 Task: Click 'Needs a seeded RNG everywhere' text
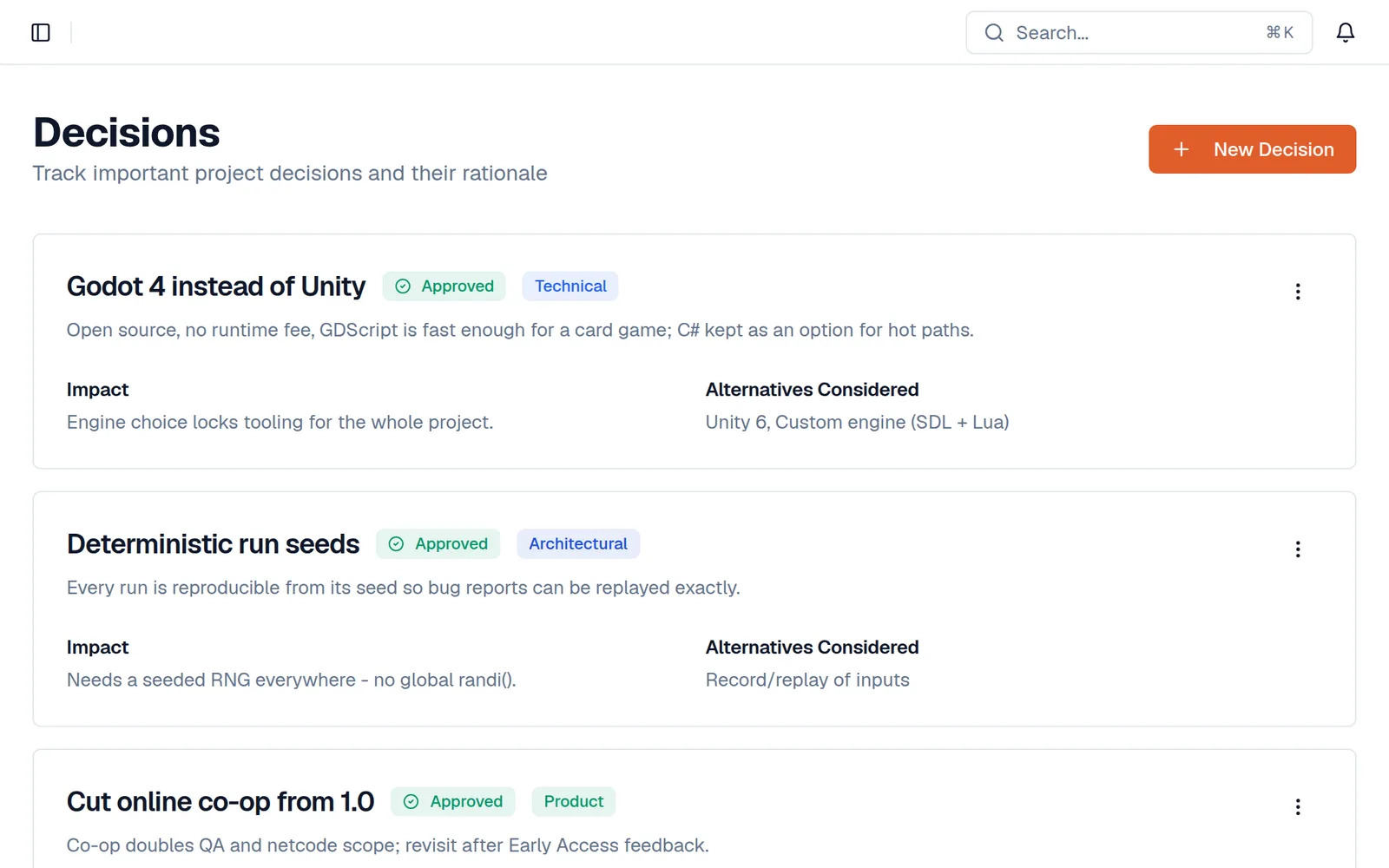(x=292, y=681)
